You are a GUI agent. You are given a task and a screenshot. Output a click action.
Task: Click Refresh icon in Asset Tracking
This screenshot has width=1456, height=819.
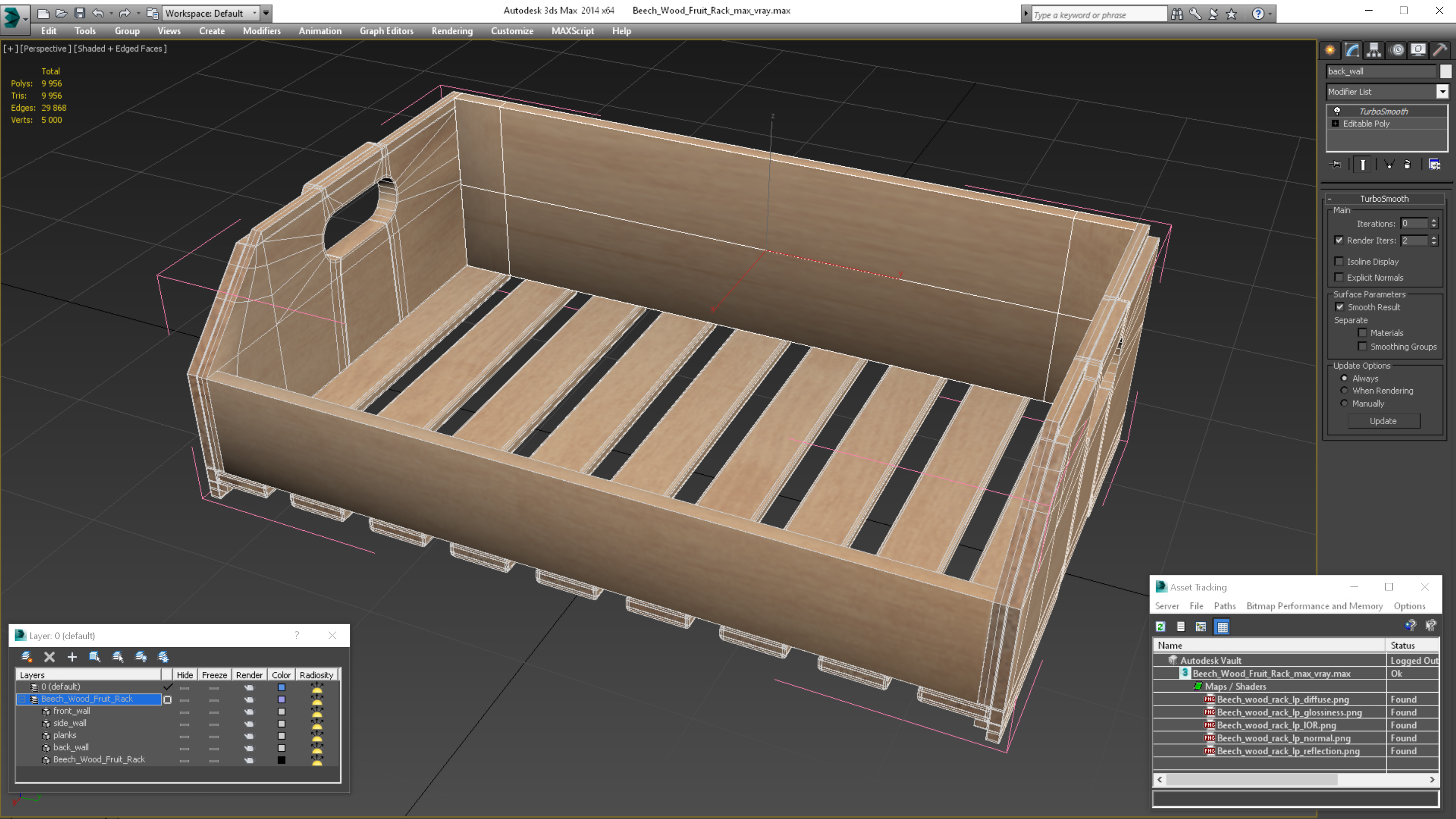point(1160,626)
